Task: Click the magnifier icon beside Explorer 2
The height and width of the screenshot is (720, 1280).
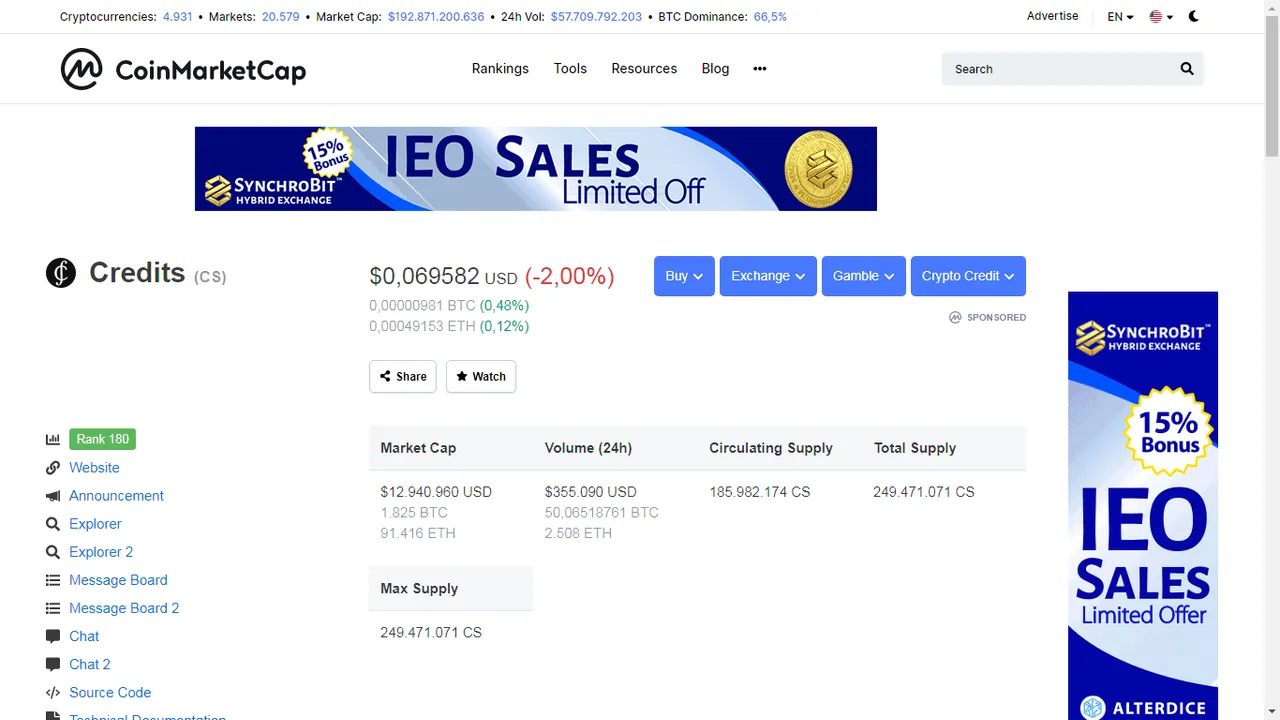Action: click(53, 551)
